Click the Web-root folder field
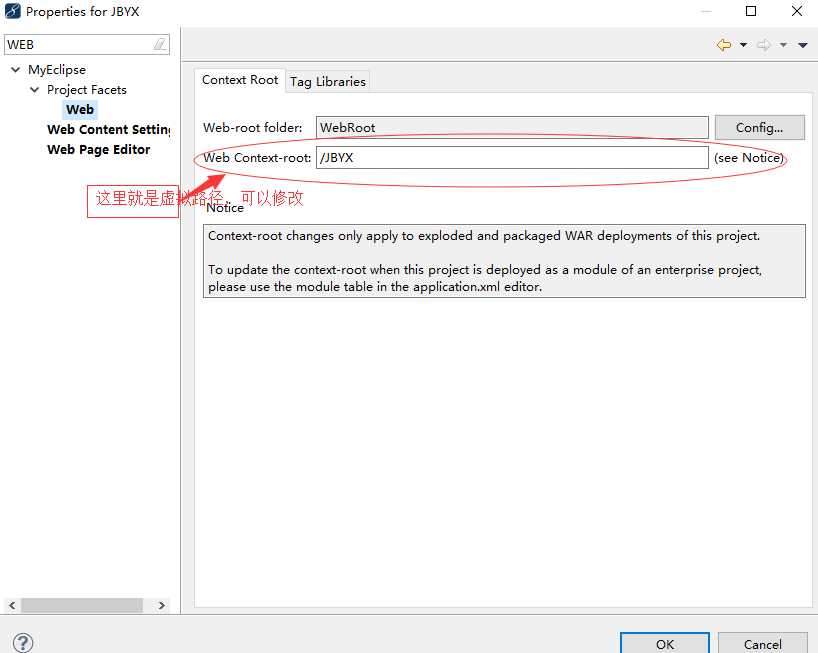This screenshot has width=818, height=653. [512, 127]
